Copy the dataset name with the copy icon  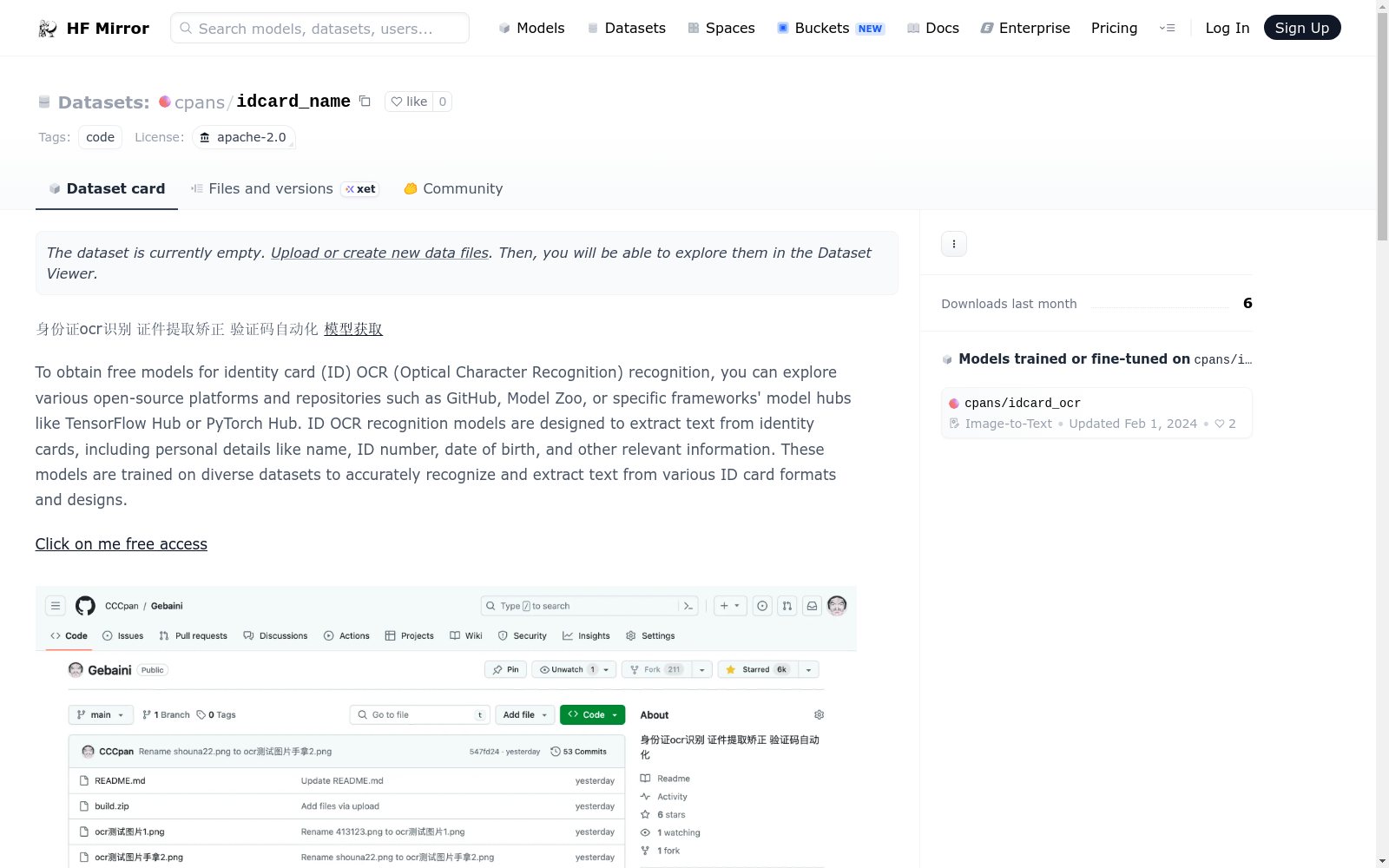365,102
